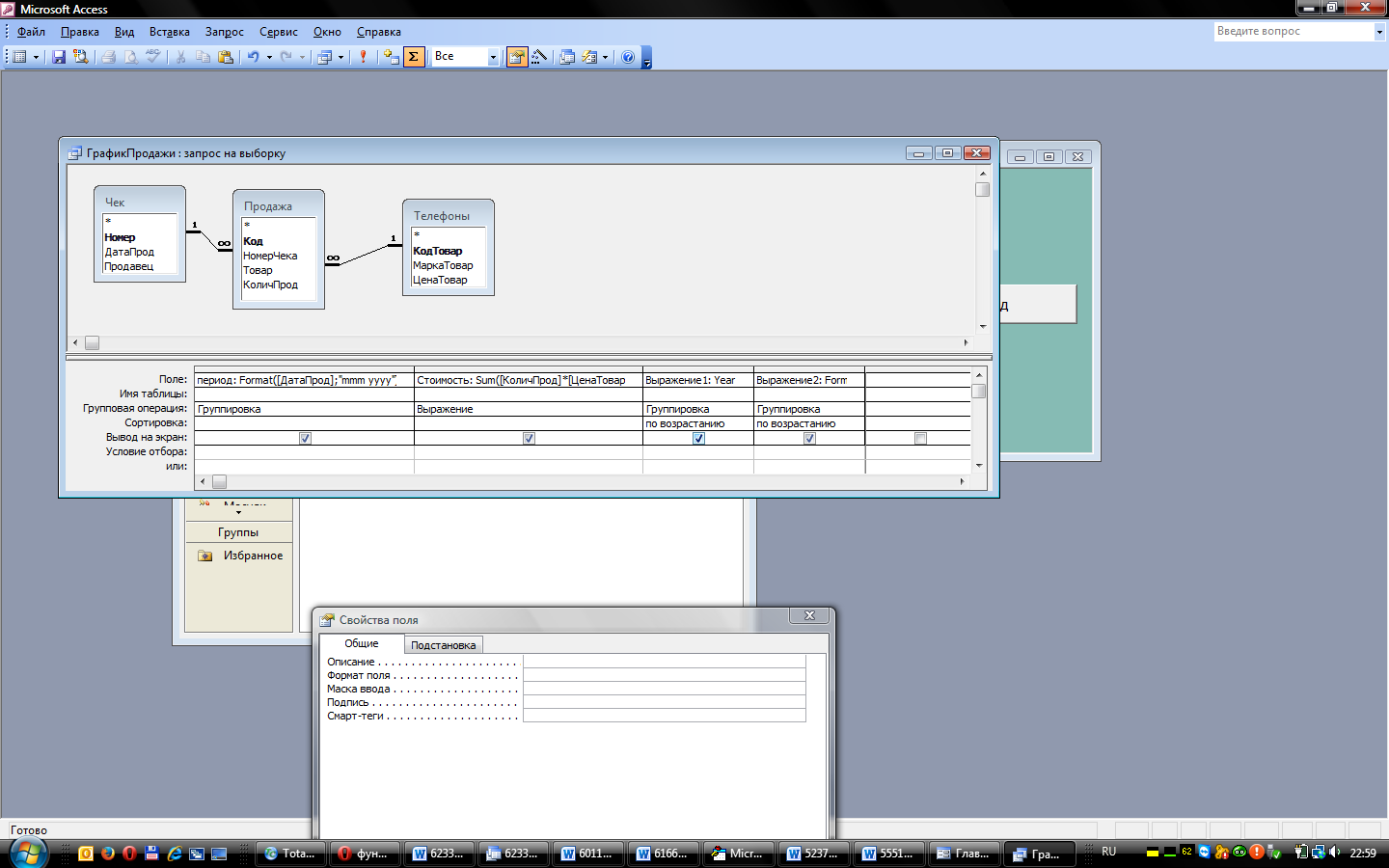
Task: Click the Show Table icon
Action: 391,57
